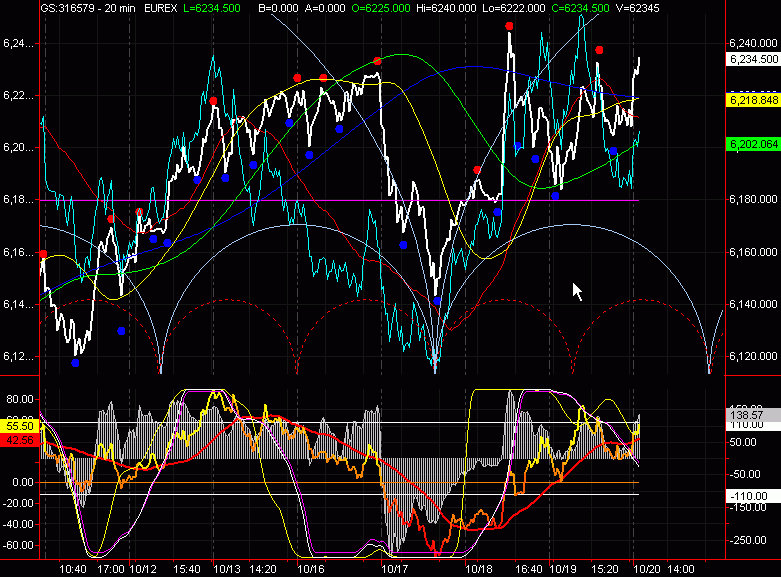Click the V=62345 volume value

pyautogui.click(x=638, y=8)
